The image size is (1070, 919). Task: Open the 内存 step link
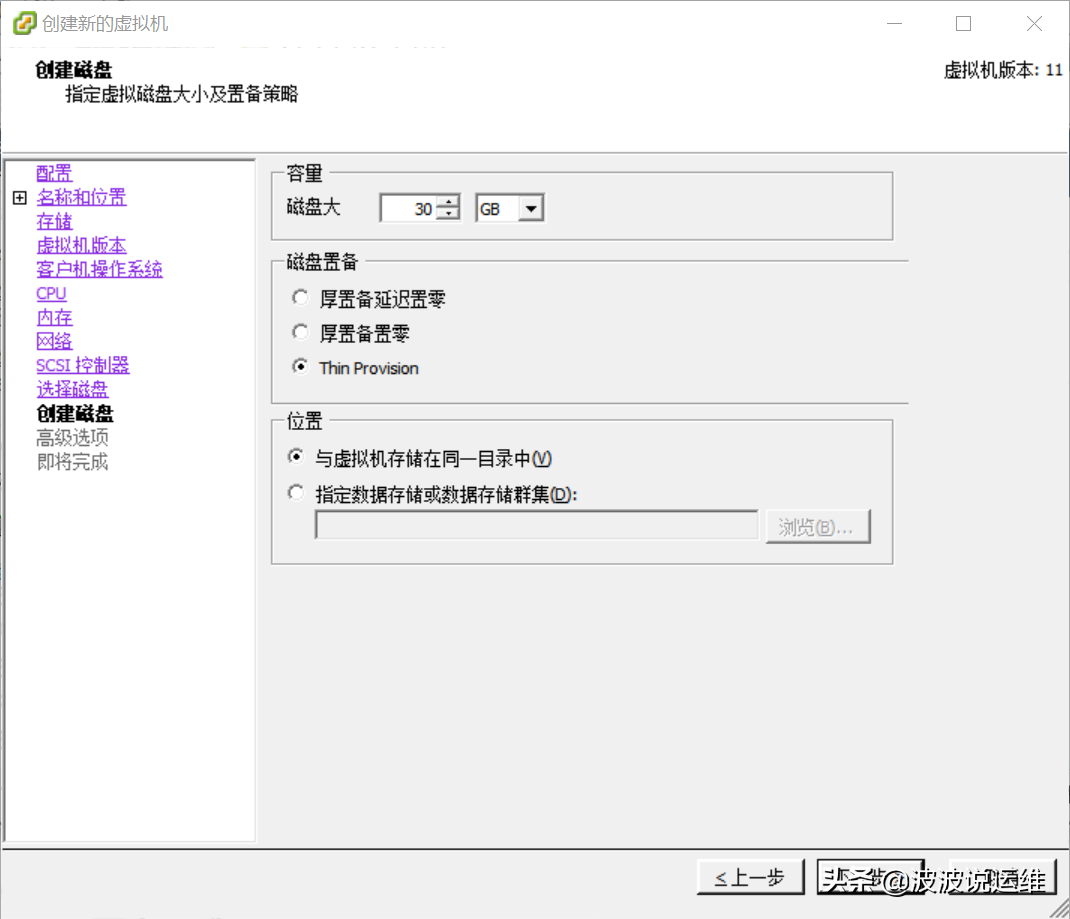tap(54, 317)
